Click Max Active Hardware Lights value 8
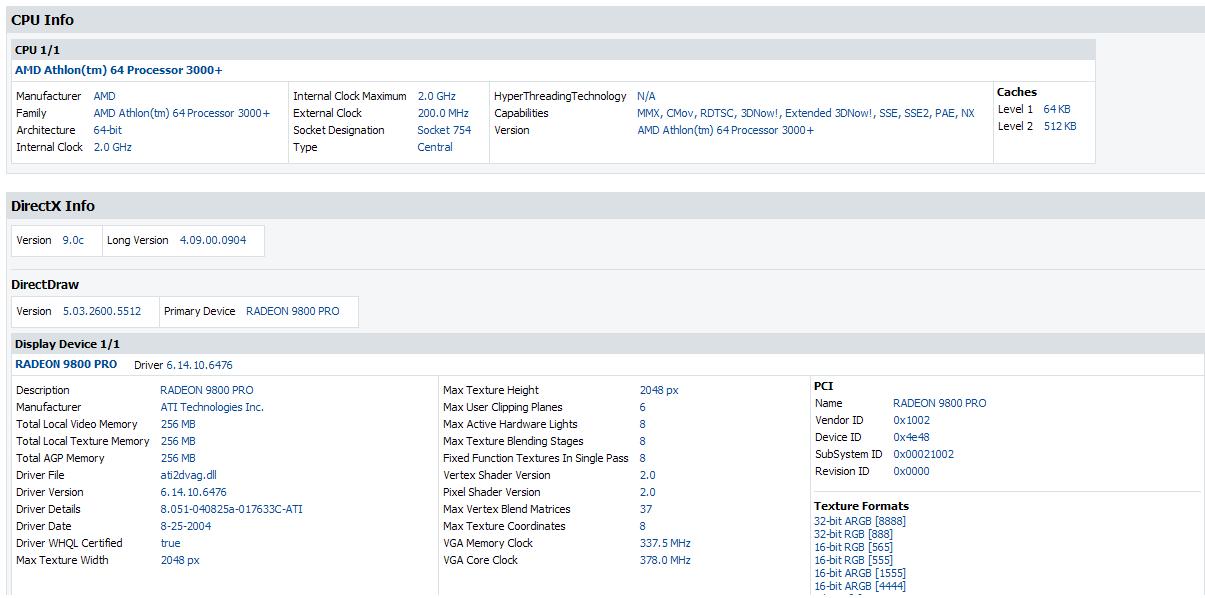 coord(643,424)
